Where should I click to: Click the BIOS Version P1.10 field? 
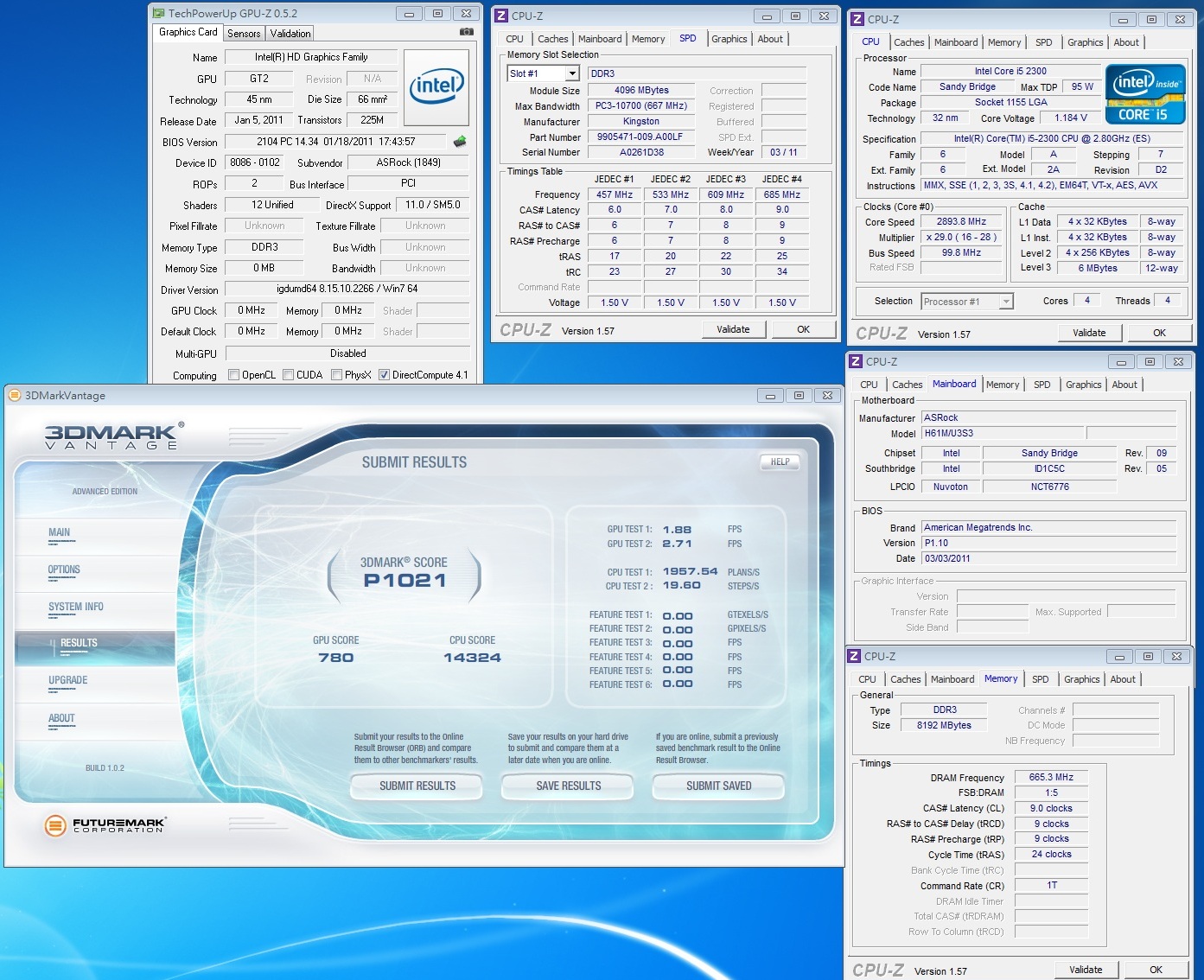(x=1048, y=543)
